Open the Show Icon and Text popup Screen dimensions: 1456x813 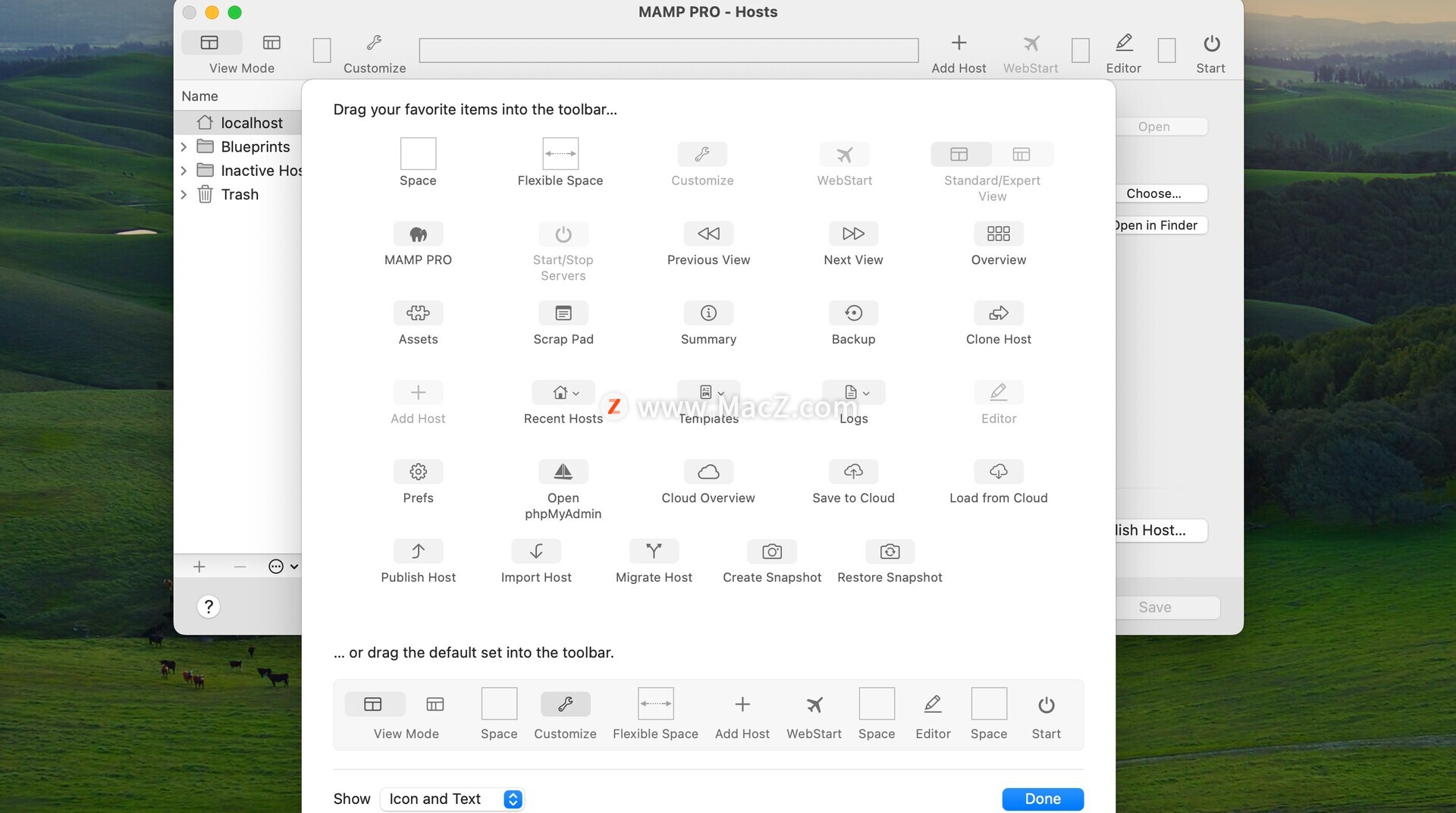452,799
